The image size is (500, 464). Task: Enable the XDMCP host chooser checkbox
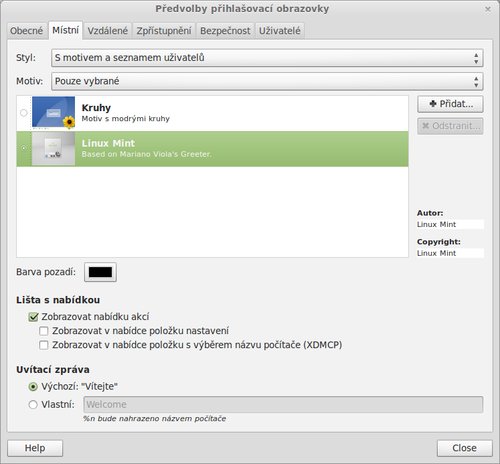pos(44,345)
